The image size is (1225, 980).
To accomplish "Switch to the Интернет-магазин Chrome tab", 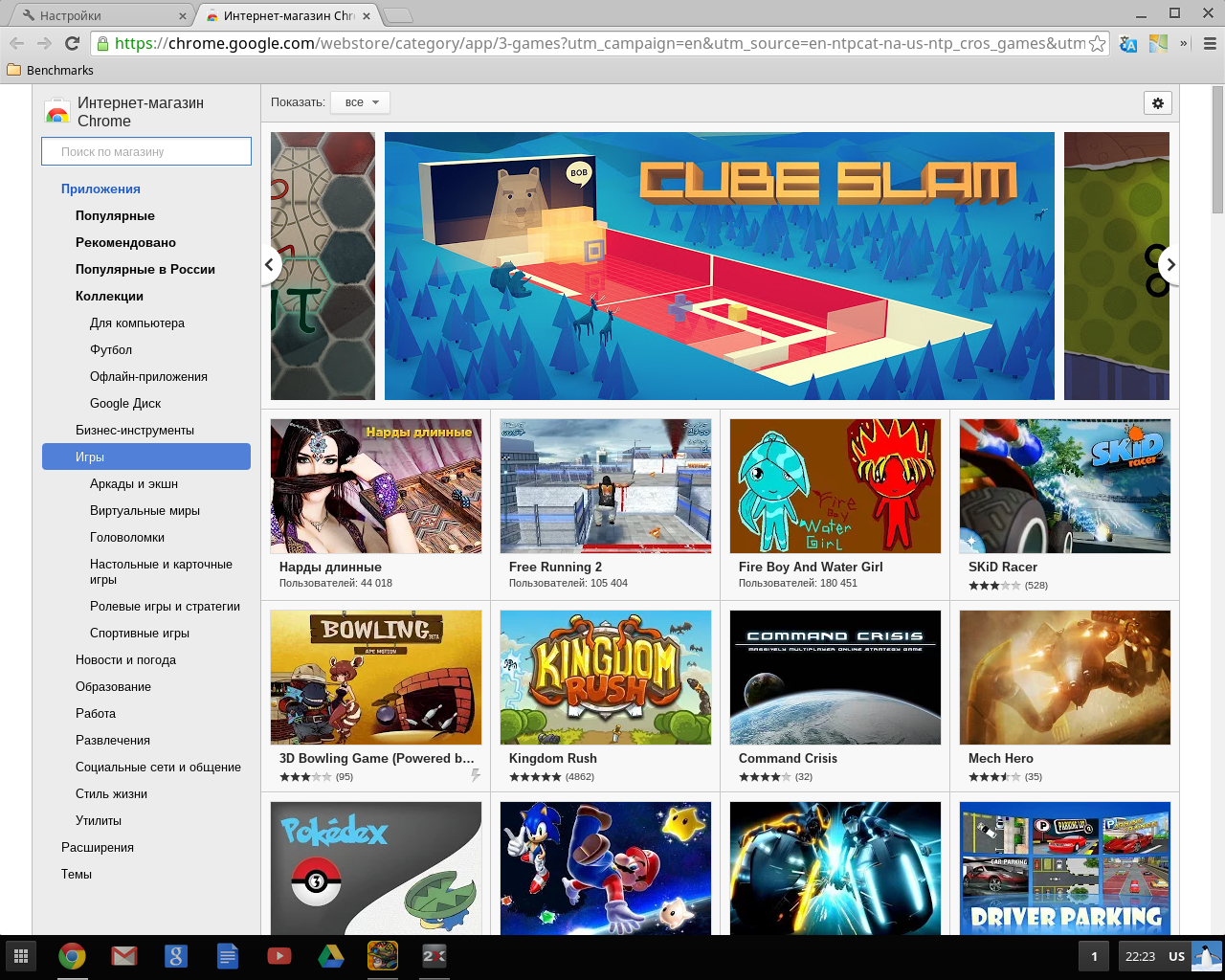I will pyautogui.click(x=289, y=15).
